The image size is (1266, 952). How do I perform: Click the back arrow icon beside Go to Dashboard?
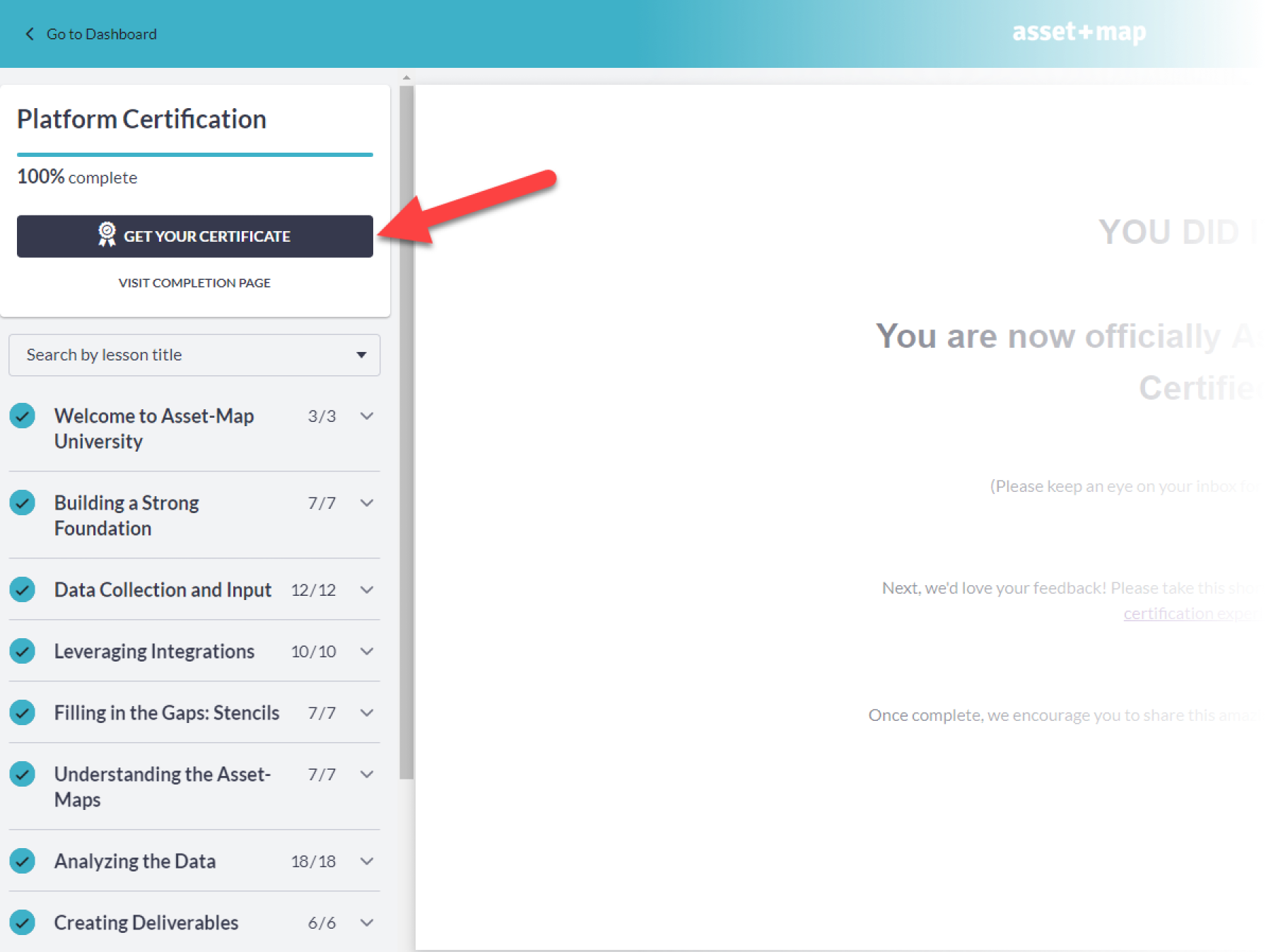(30, 34)
